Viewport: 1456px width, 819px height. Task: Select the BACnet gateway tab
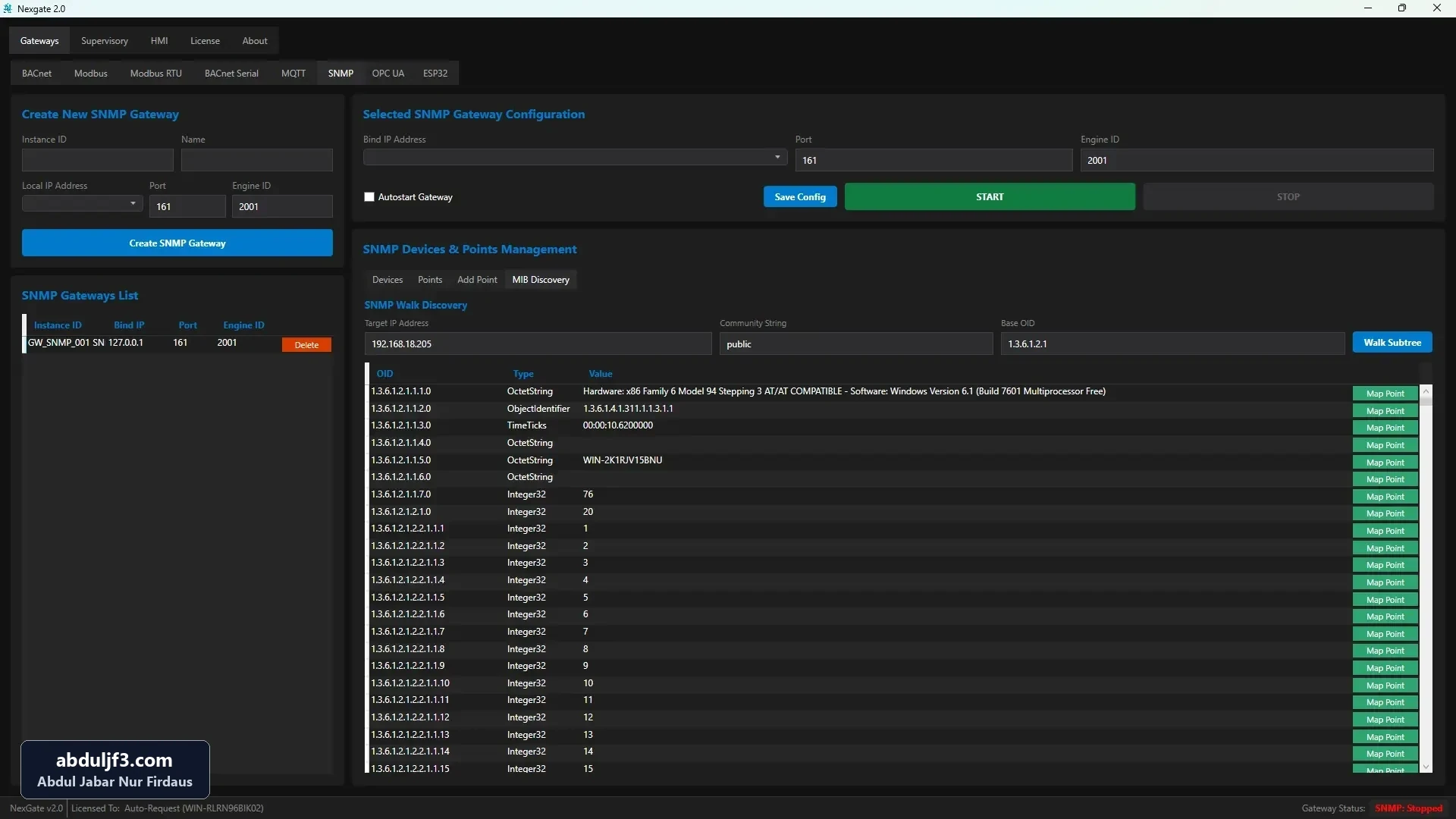coord(37,74)
